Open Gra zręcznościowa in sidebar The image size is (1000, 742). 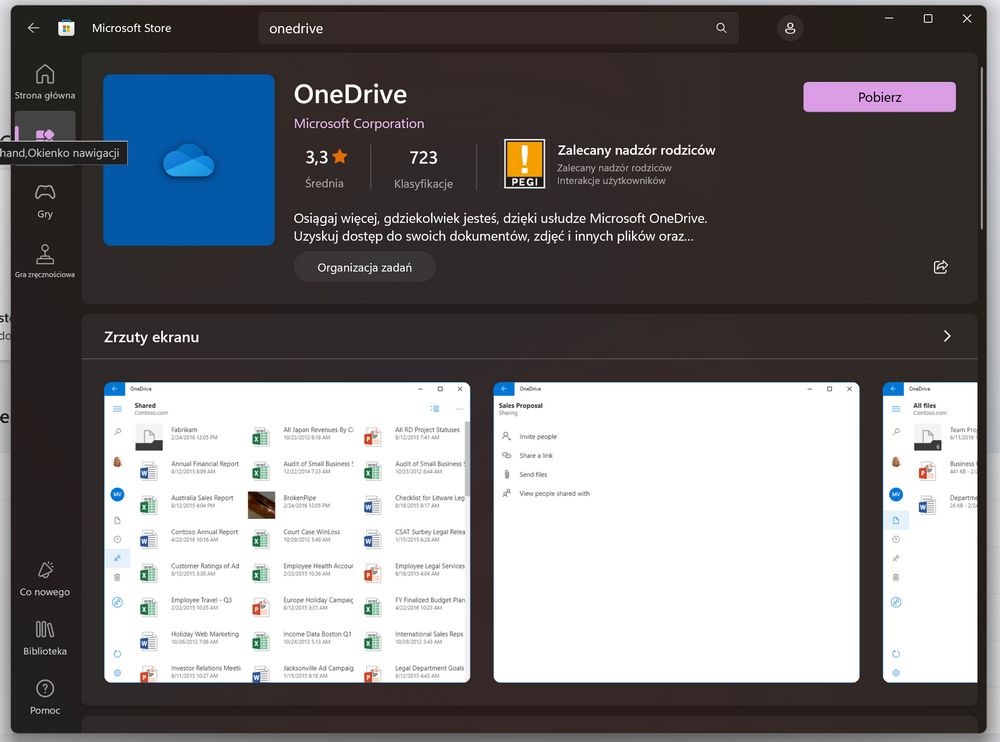[x=45, y=260]
